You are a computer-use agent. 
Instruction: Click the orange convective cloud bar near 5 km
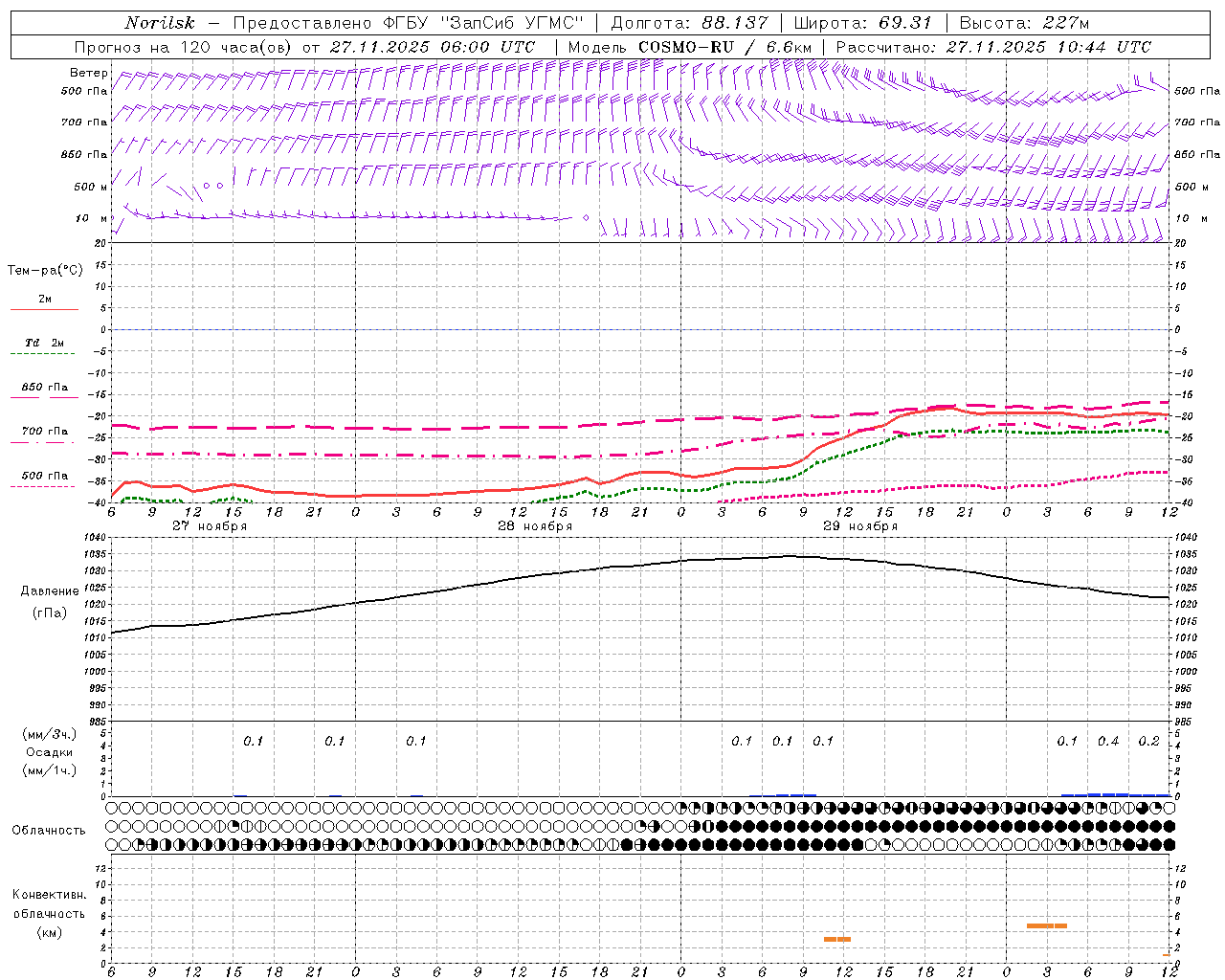1047,925
